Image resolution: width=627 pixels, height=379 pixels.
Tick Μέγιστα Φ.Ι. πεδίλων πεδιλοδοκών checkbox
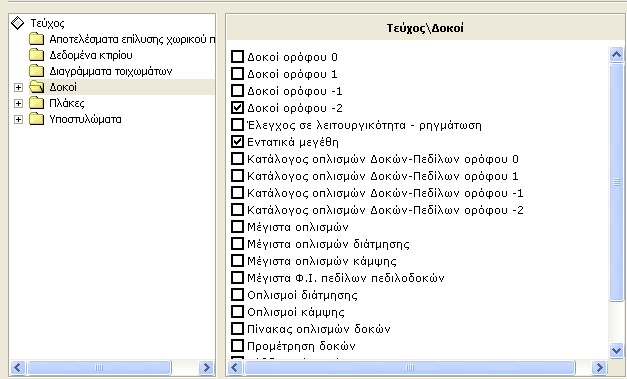coord(238,278)
